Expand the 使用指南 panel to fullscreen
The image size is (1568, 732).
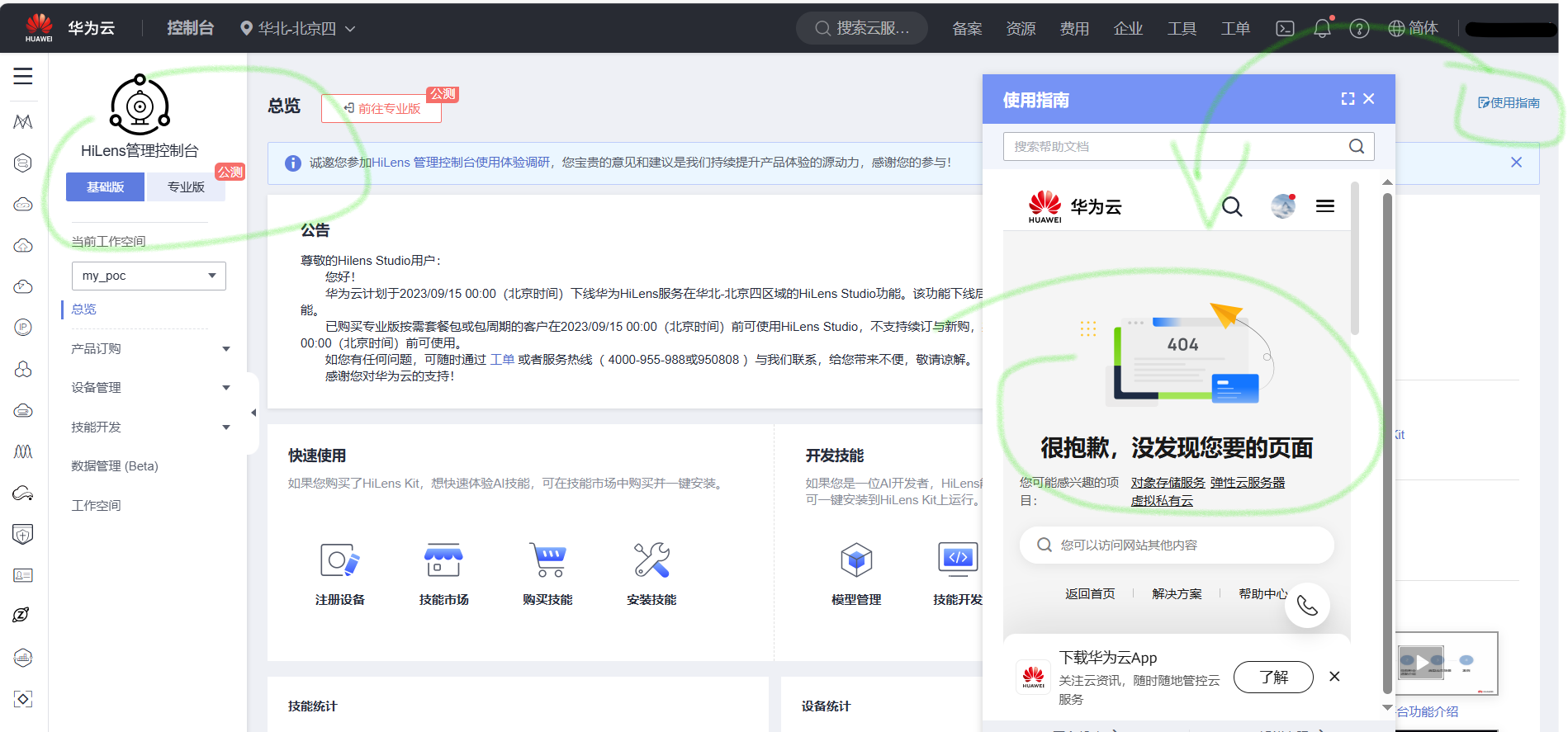click(x=1348, y=99)
